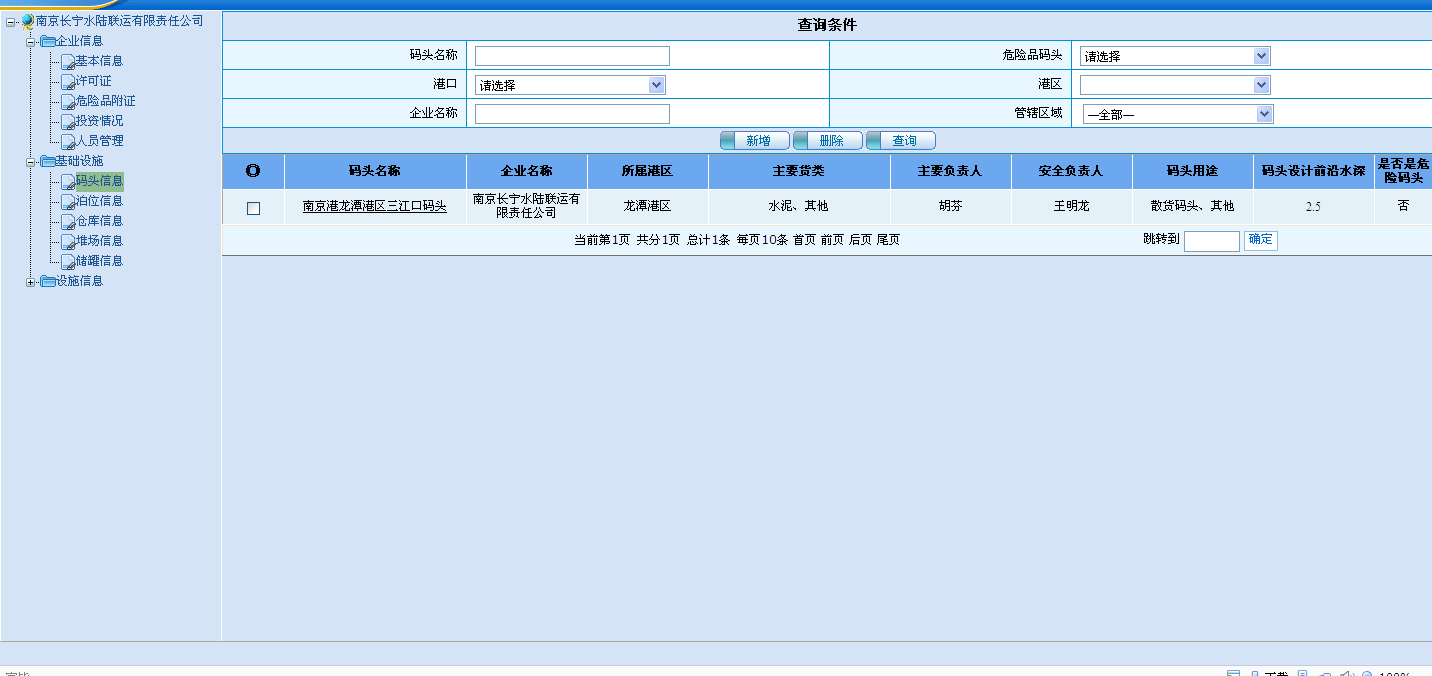Toggle the select-all circle in table header
Image resolution: width=1432 pixels, height=676 pixels.
click(x=253, y=172)
